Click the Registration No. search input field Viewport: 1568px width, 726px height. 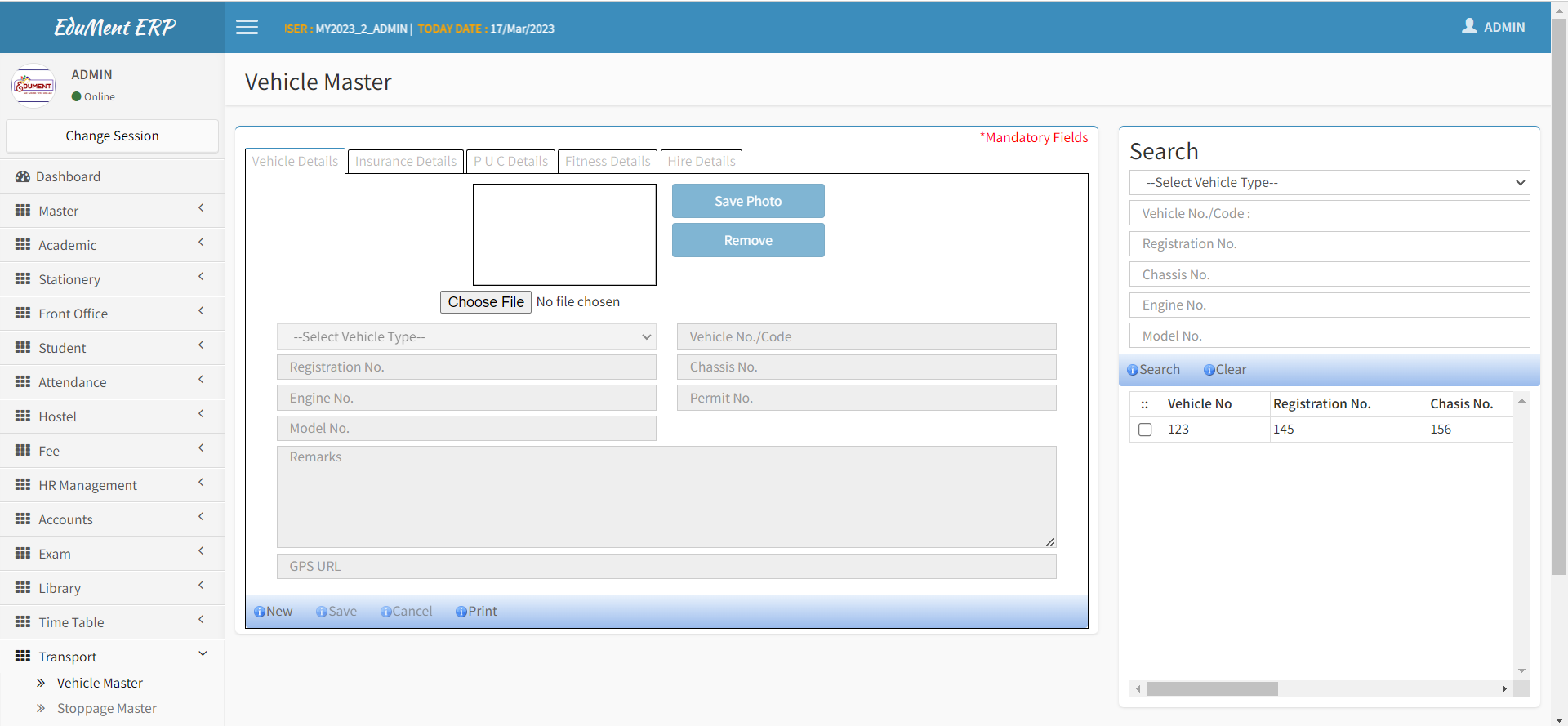[1329, 244]
